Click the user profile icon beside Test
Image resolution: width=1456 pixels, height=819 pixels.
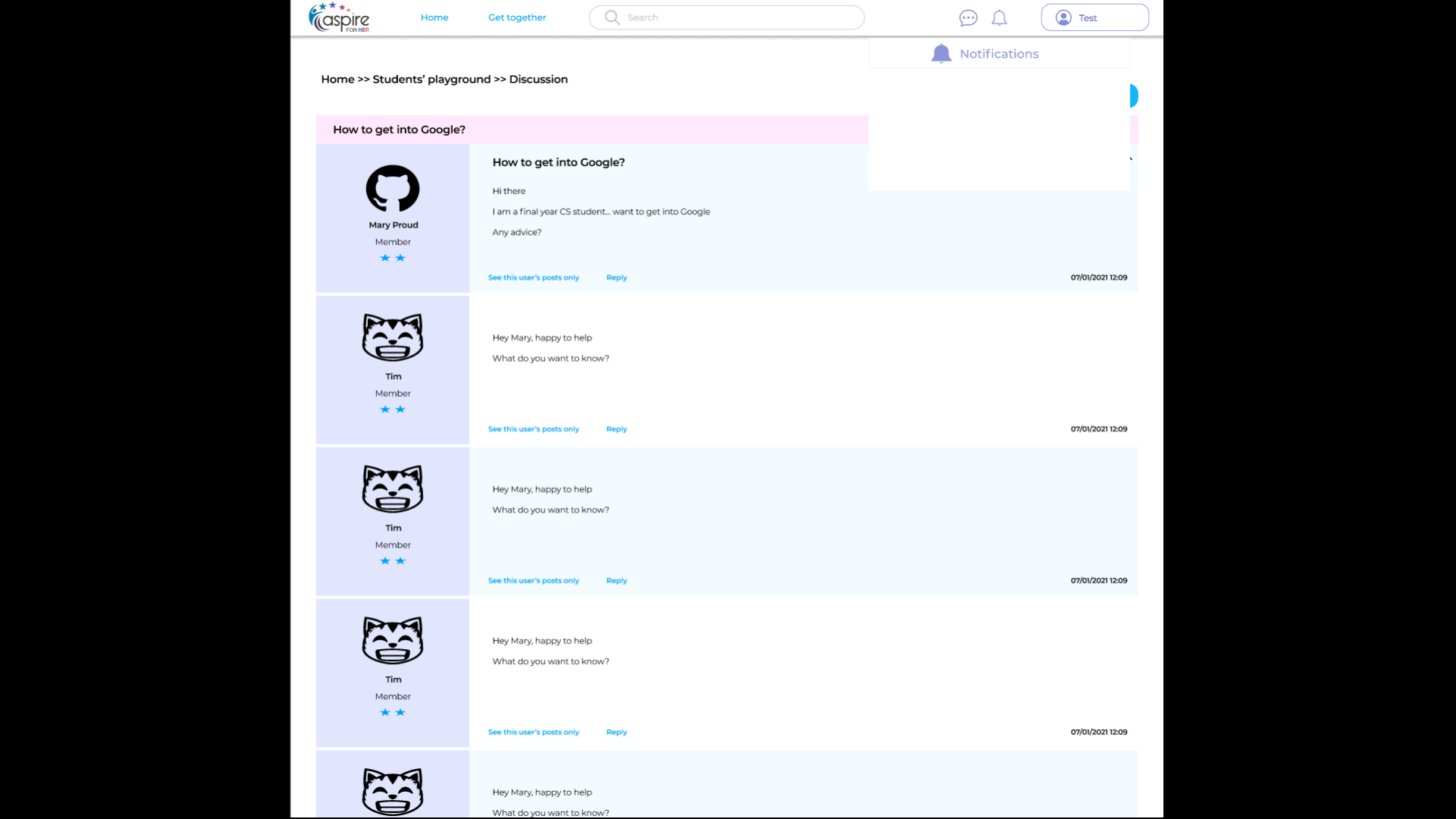[1063, 18]
